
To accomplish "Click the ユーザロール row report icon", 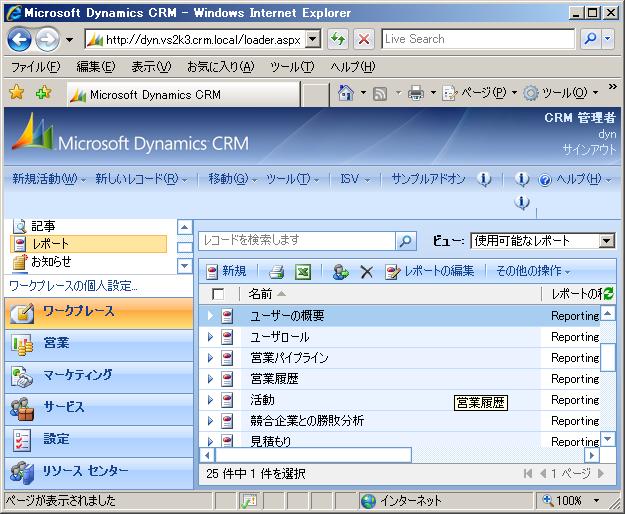I will point(227,337).
